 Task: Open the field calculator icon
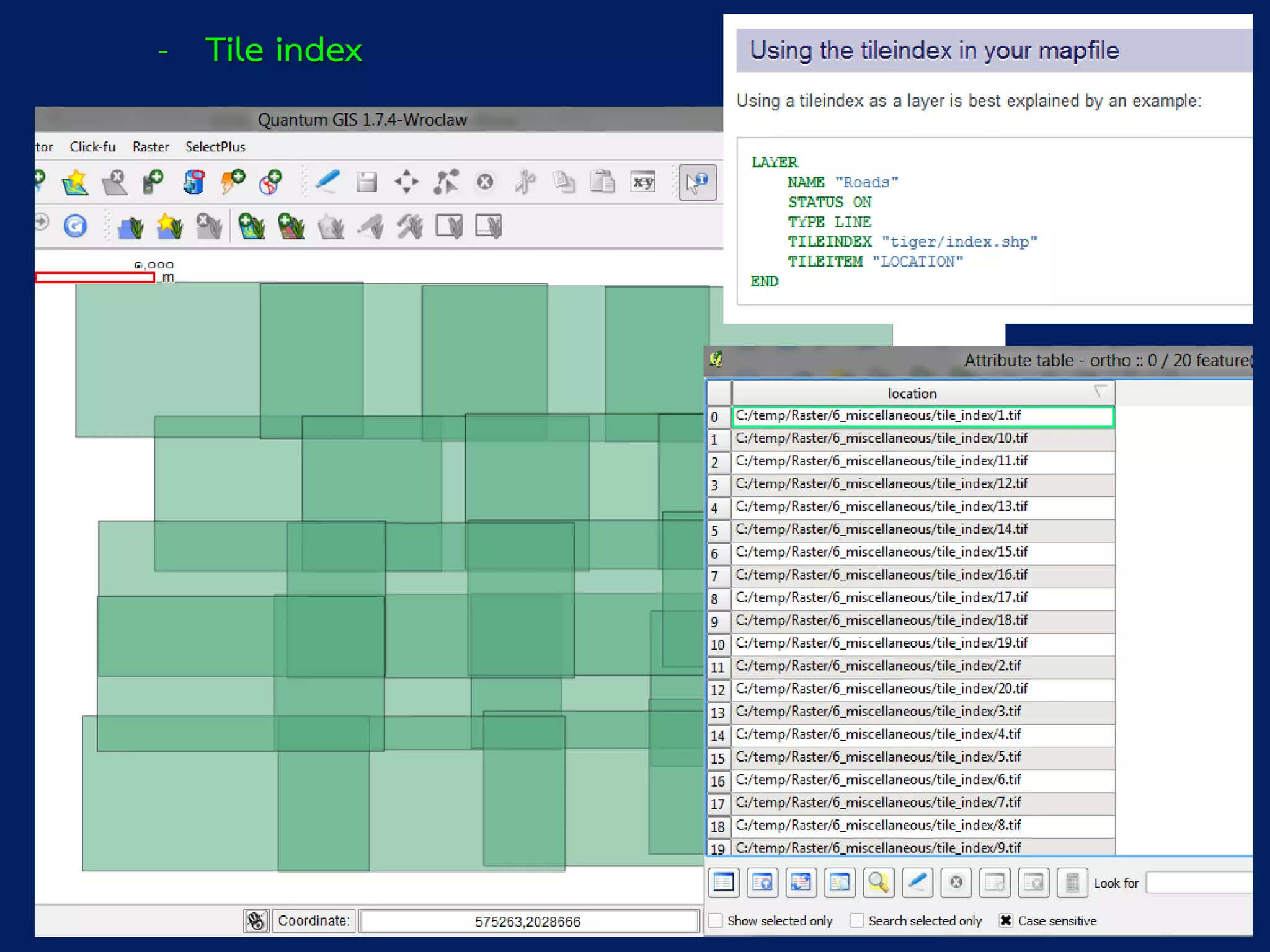coord(1072,883)
